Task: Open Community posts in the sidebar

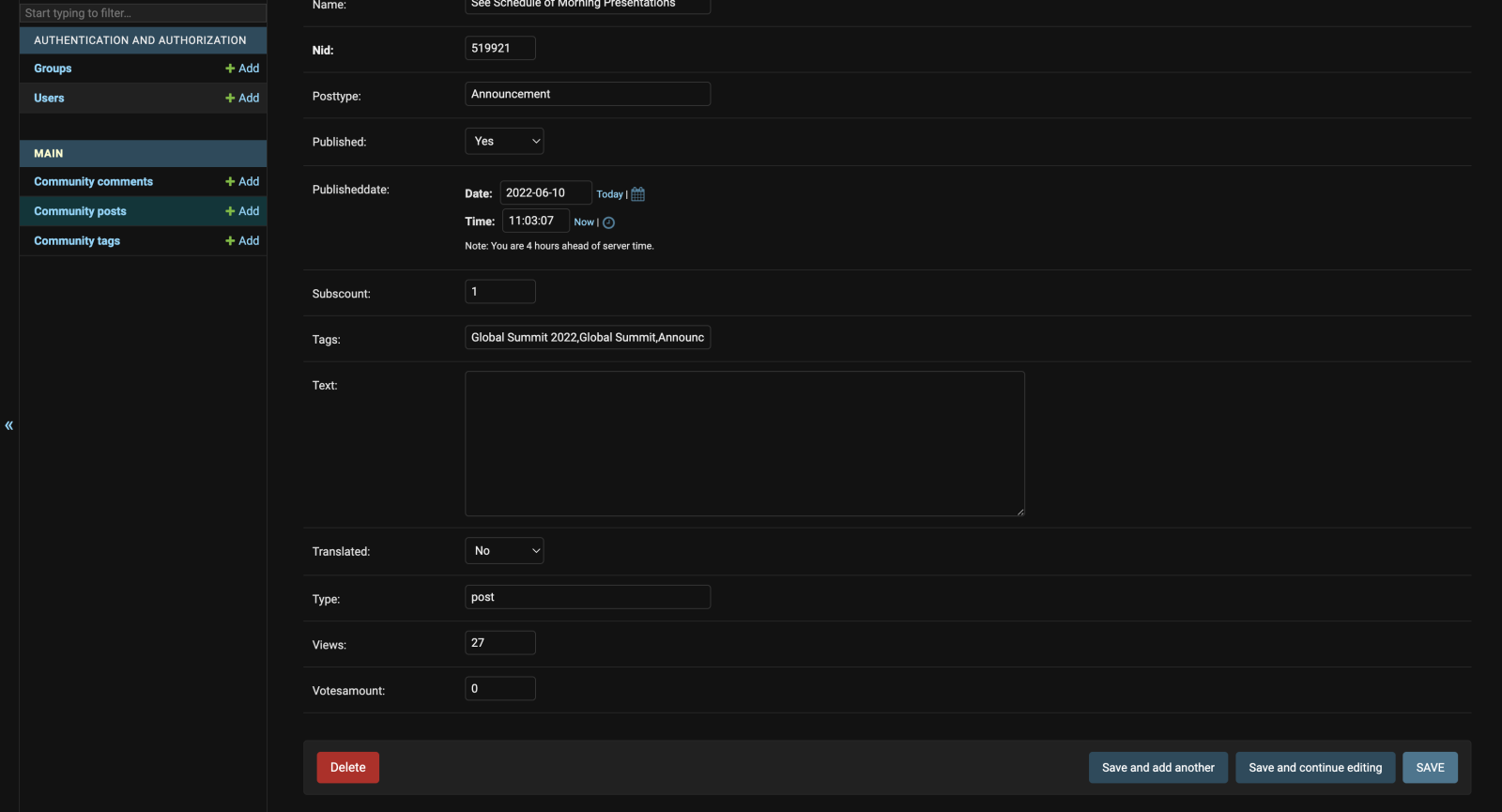Action: pyautogui.click(x=80, y=211)
